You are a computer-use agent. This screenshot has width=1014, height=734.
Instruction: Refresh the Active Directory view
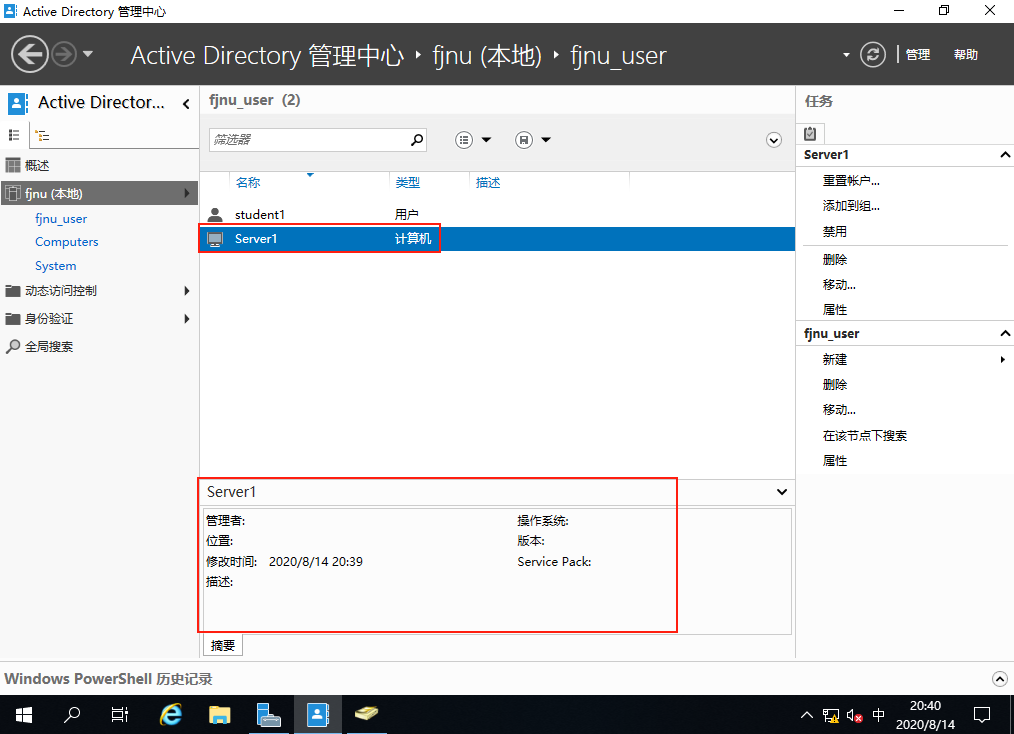(872, 54)
